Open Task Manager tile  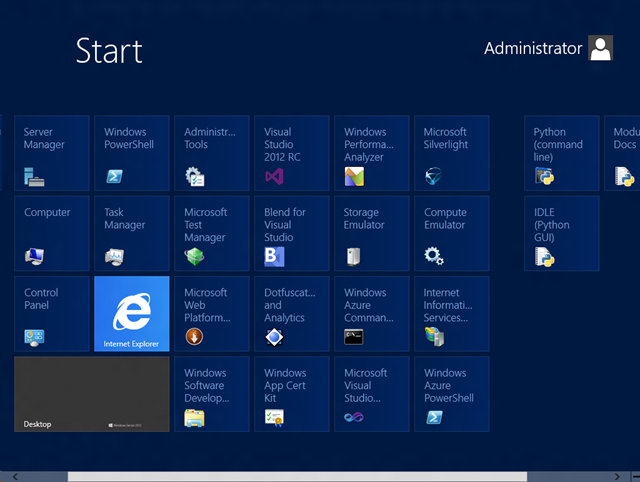[132, 234]
